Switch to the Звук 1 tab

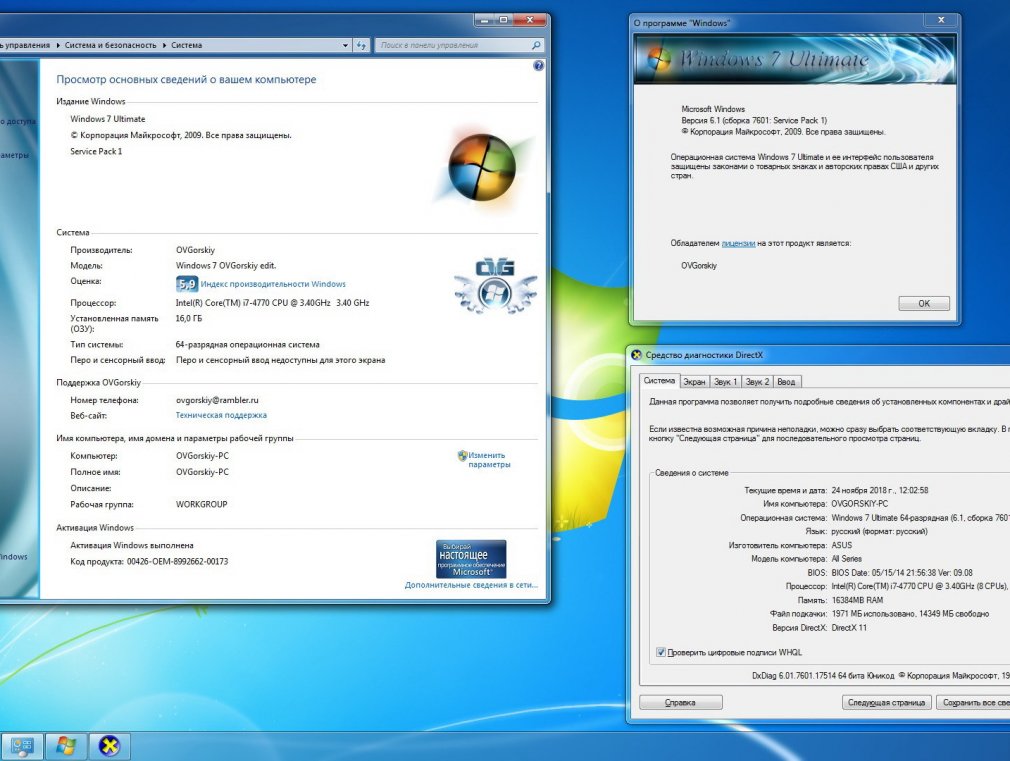coord(725,382)
